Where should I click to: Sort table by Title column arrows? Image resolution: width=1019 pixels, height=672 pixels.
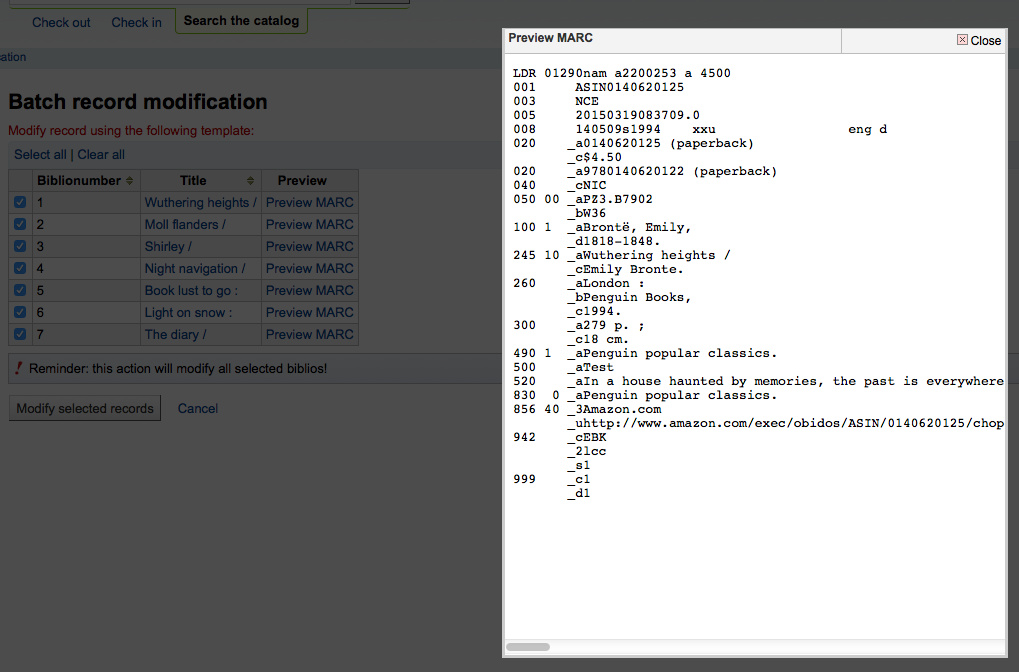click(250, 181)
